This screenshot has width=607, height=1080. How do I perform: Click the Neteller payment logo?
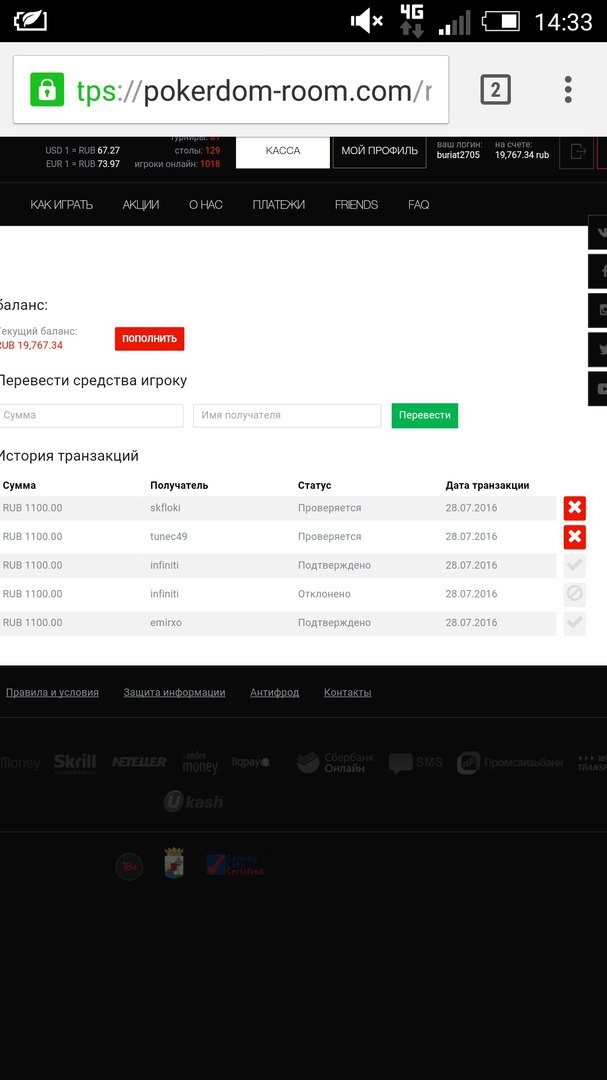coord(139,762)
